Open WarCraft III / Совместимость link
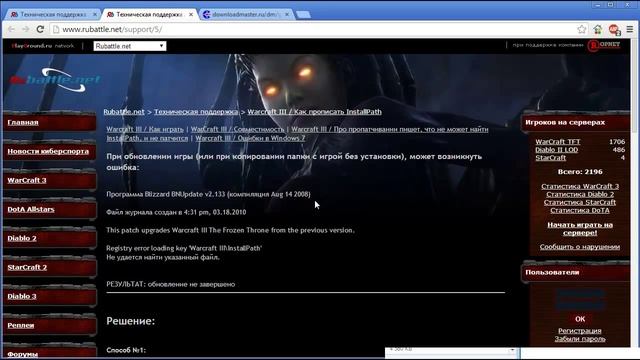This screenshot has height=360, width=640. click(x=237, y=129)
